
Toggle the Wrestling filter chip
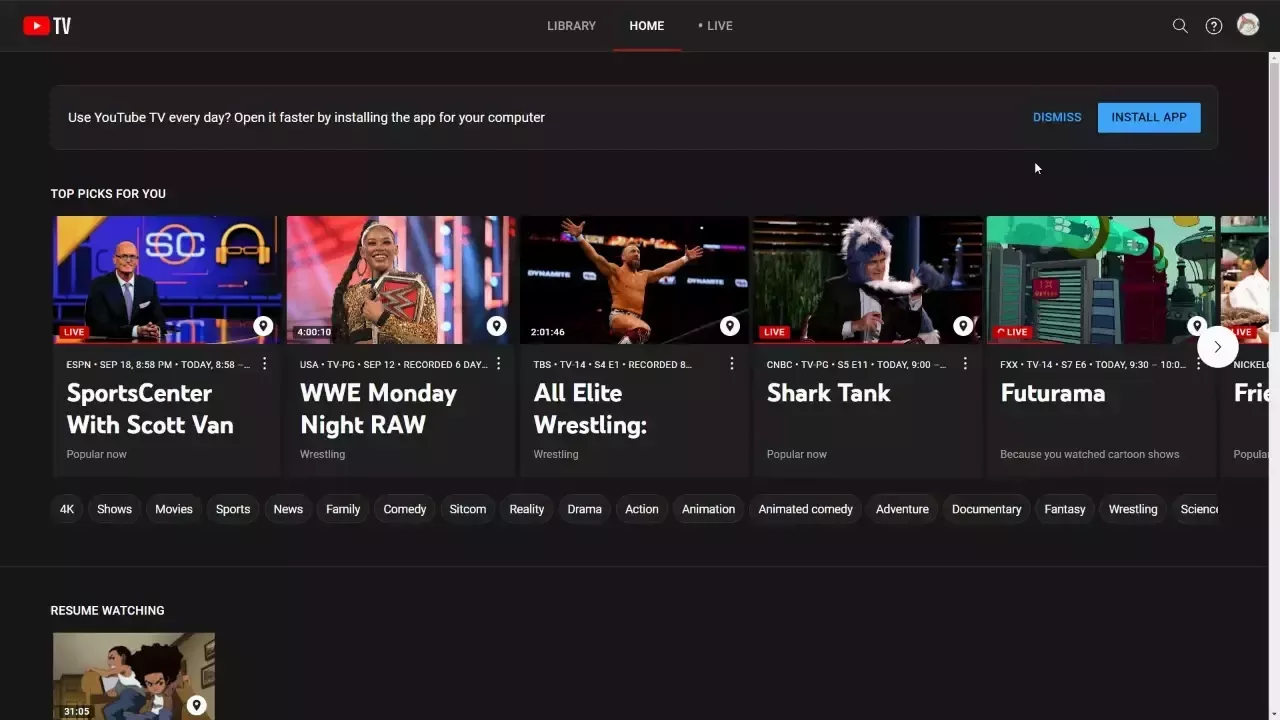[1132, 509]
